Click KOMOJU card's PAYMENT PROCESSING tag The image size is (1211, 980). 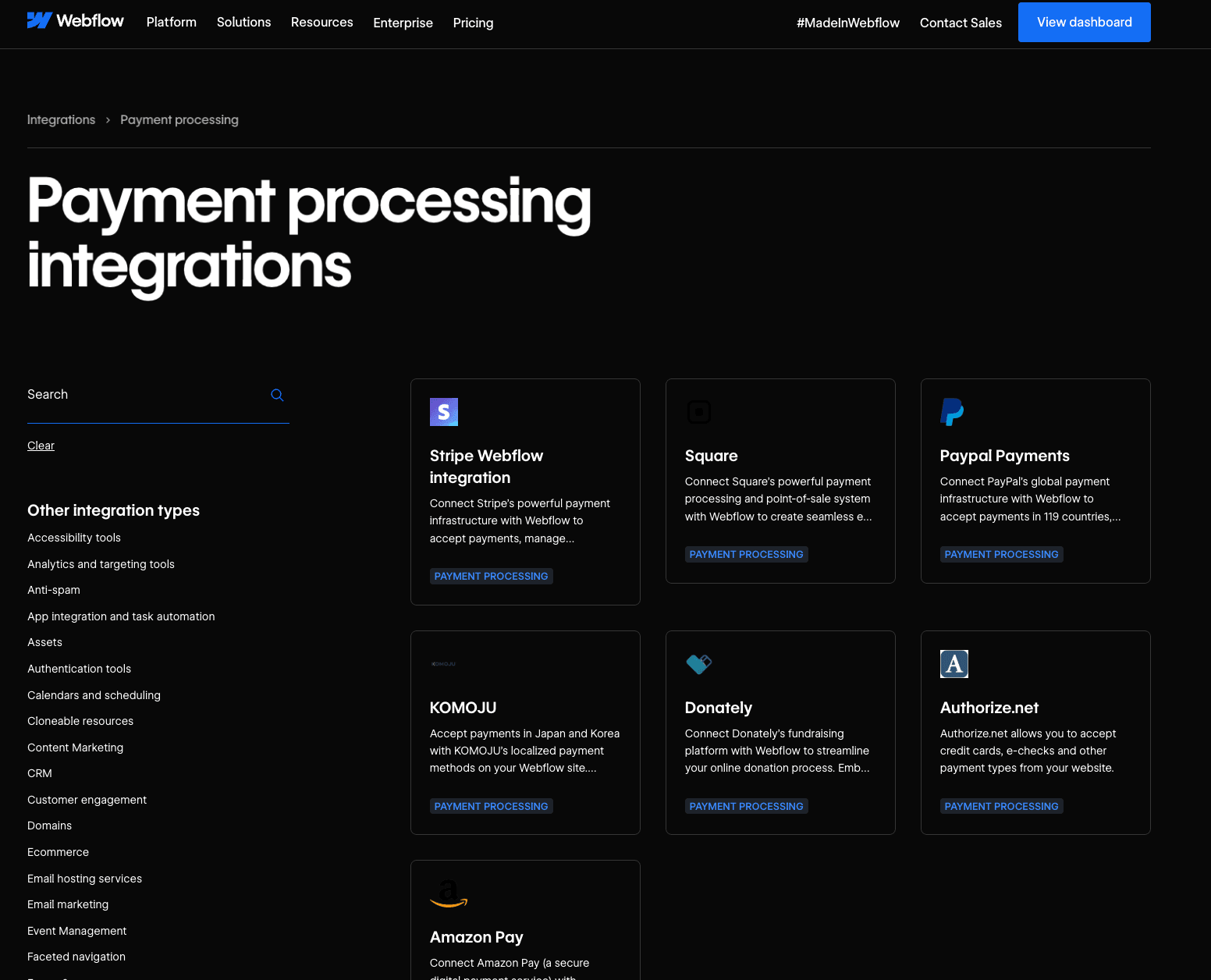(x=491, y=806)
